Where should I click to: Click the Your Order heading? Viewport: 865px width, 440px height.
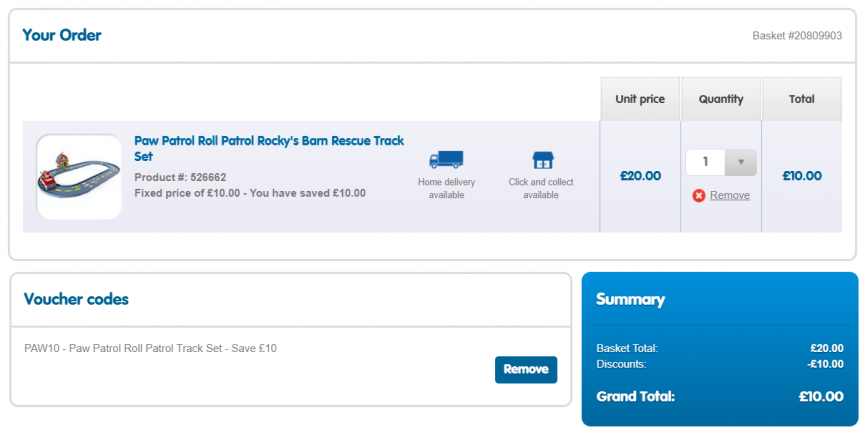pyautogui.click(x=62, y=35)
